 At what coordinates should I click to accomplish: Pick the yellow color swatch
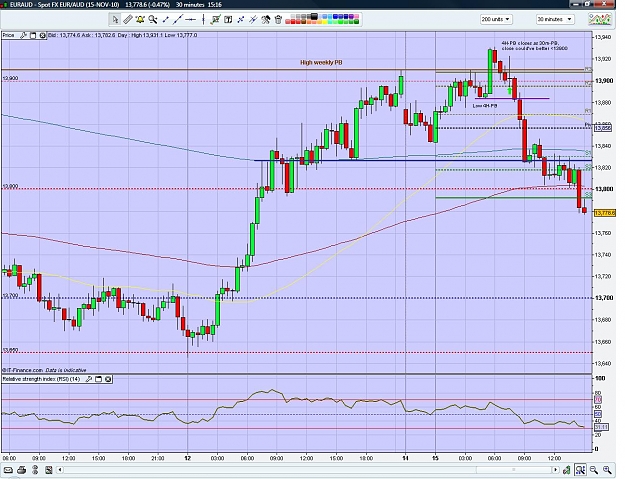pos(325,22)
